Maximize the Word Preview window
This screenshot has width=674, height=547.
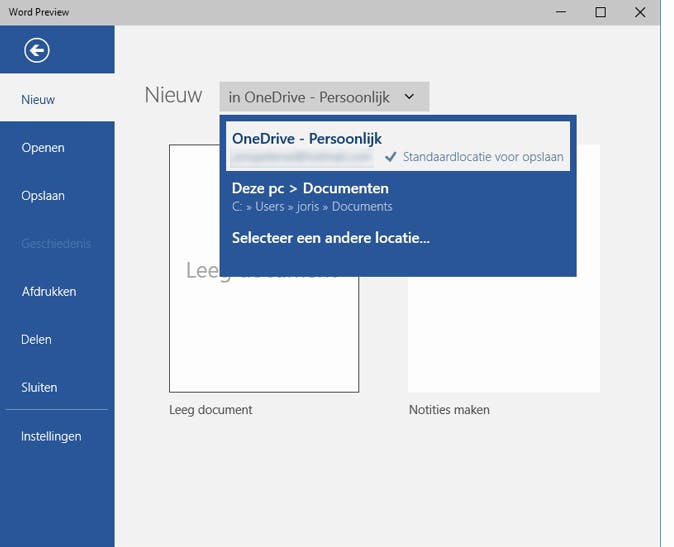coord(600,12)
